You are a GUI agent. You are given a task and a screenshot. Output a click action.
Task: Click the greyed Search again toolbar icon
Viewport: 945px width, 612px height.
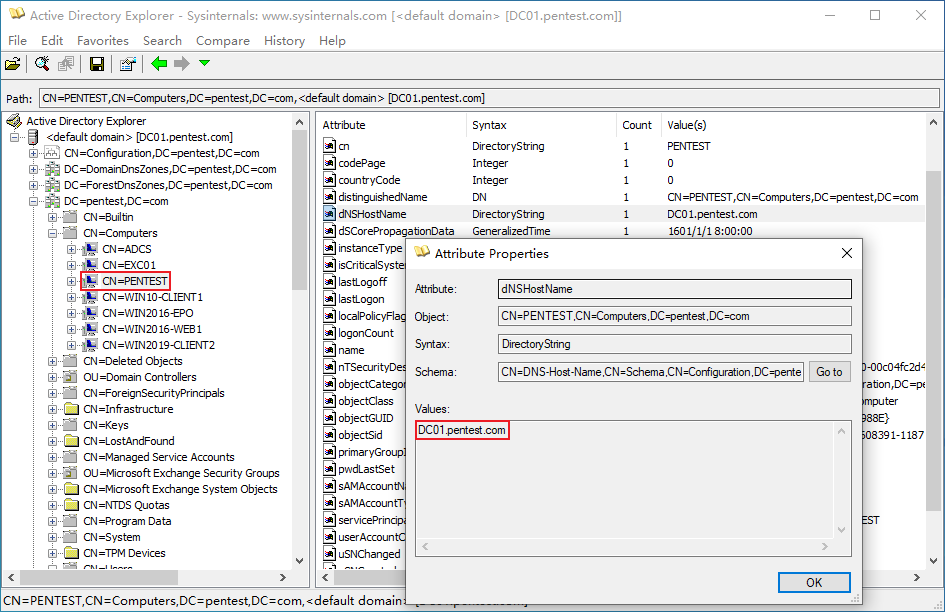pyautogui.click(x=66, y=64)
